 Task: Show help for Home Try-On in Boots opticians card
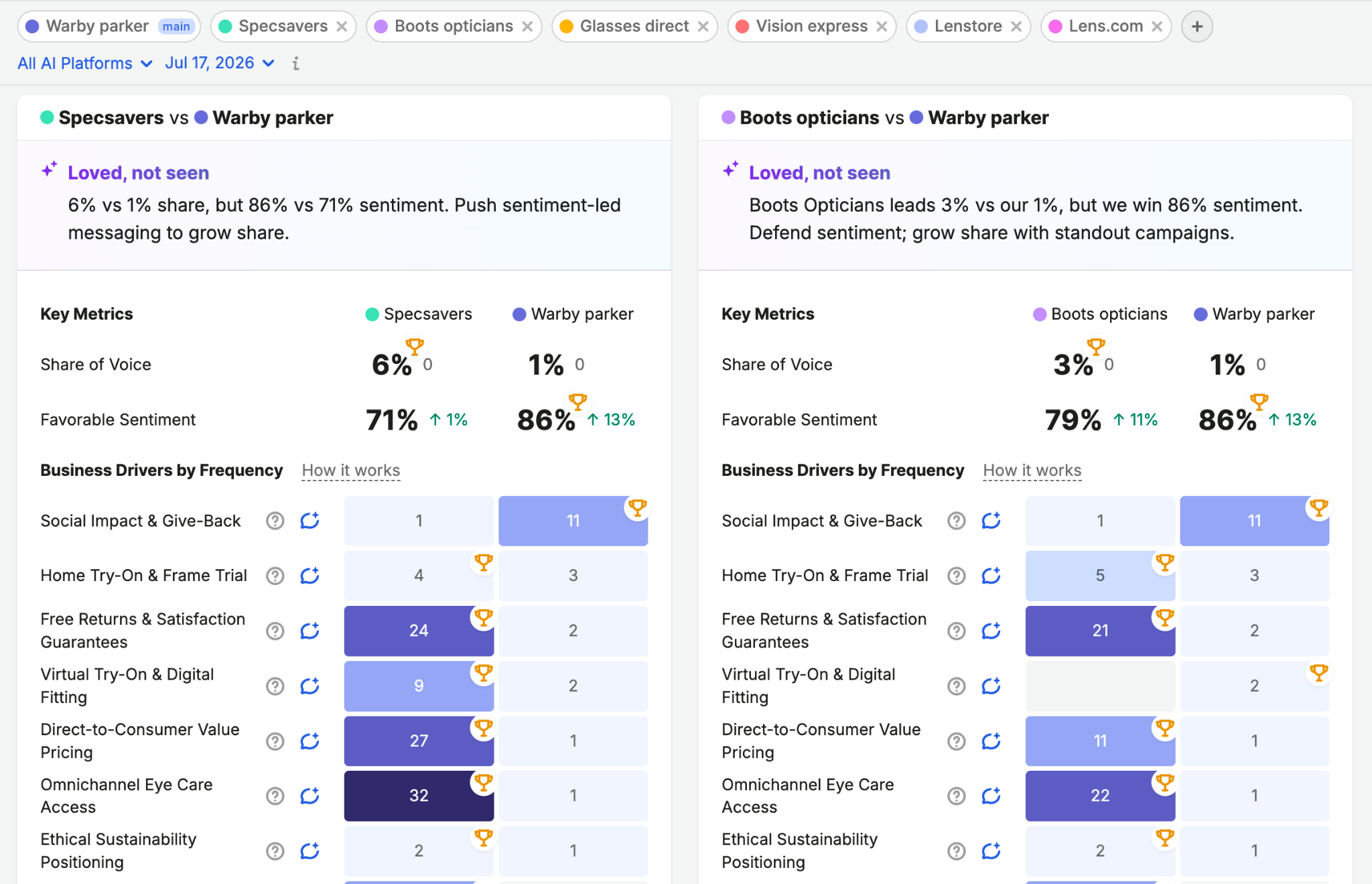956,576
